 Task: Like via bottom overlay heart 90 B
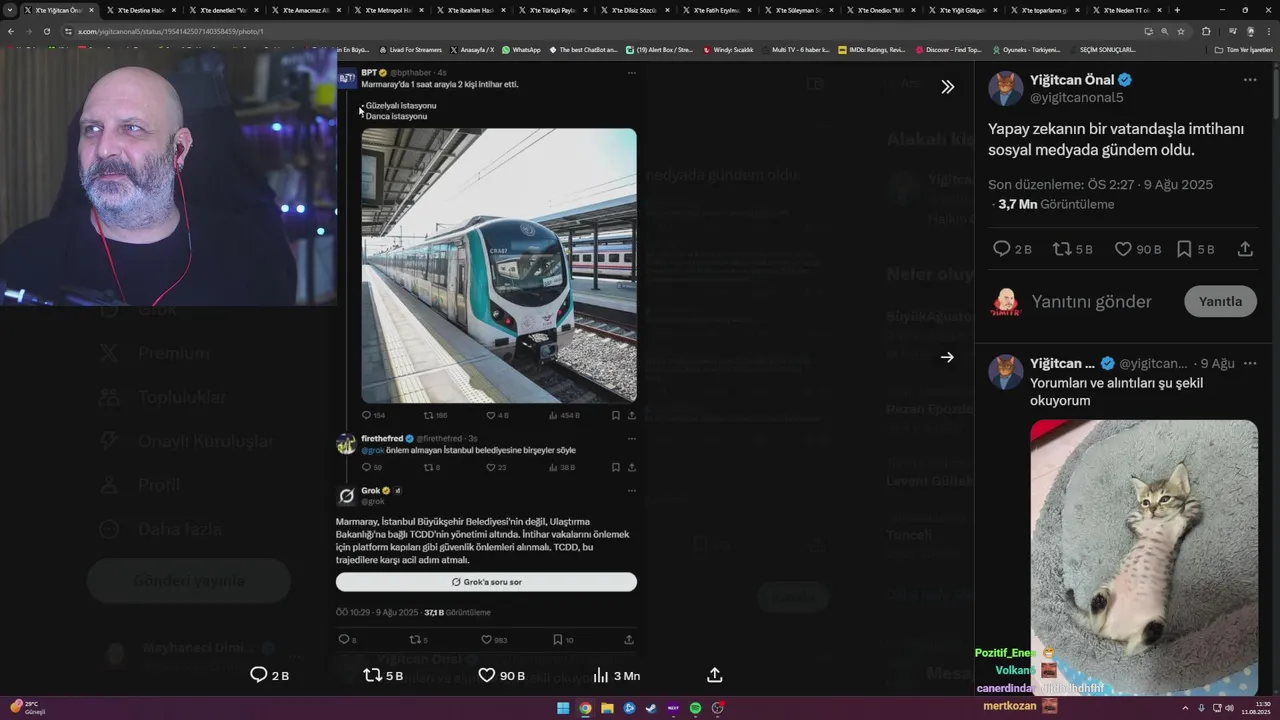coord(501,675)
